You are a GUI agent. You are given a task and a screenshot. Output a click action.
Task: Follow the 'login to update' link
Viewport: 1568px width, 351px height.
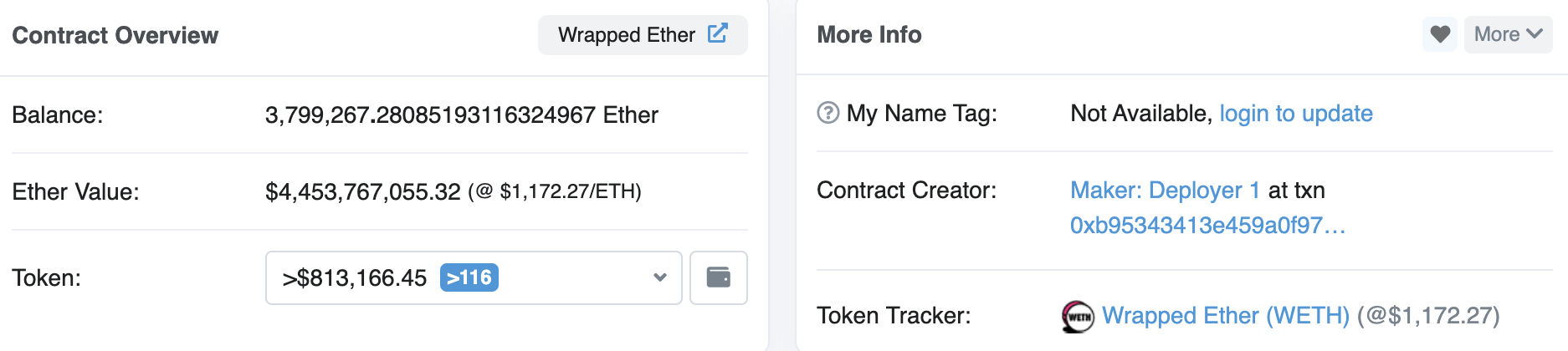1295,114
